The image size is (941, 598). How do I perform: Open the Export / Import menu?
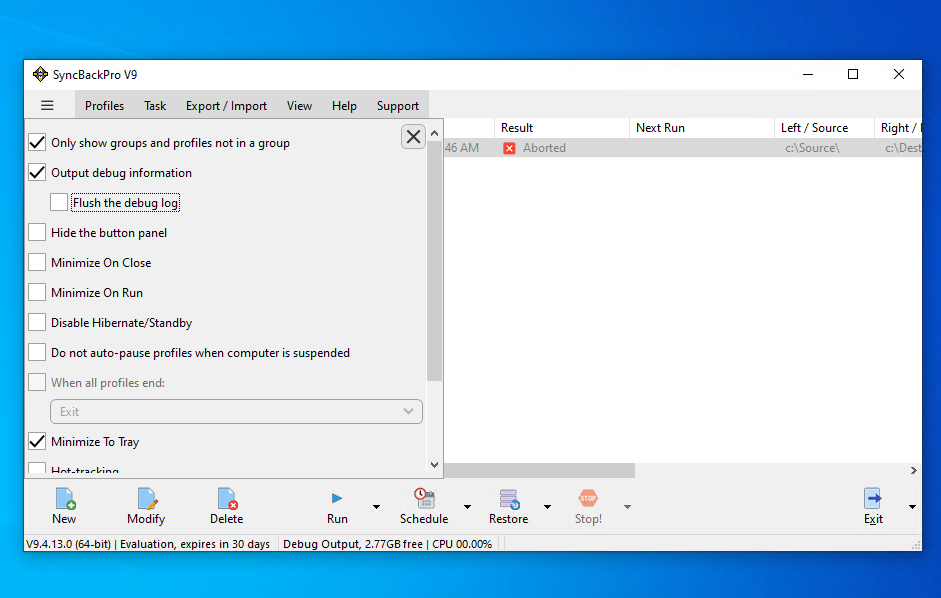click(226, 106)
